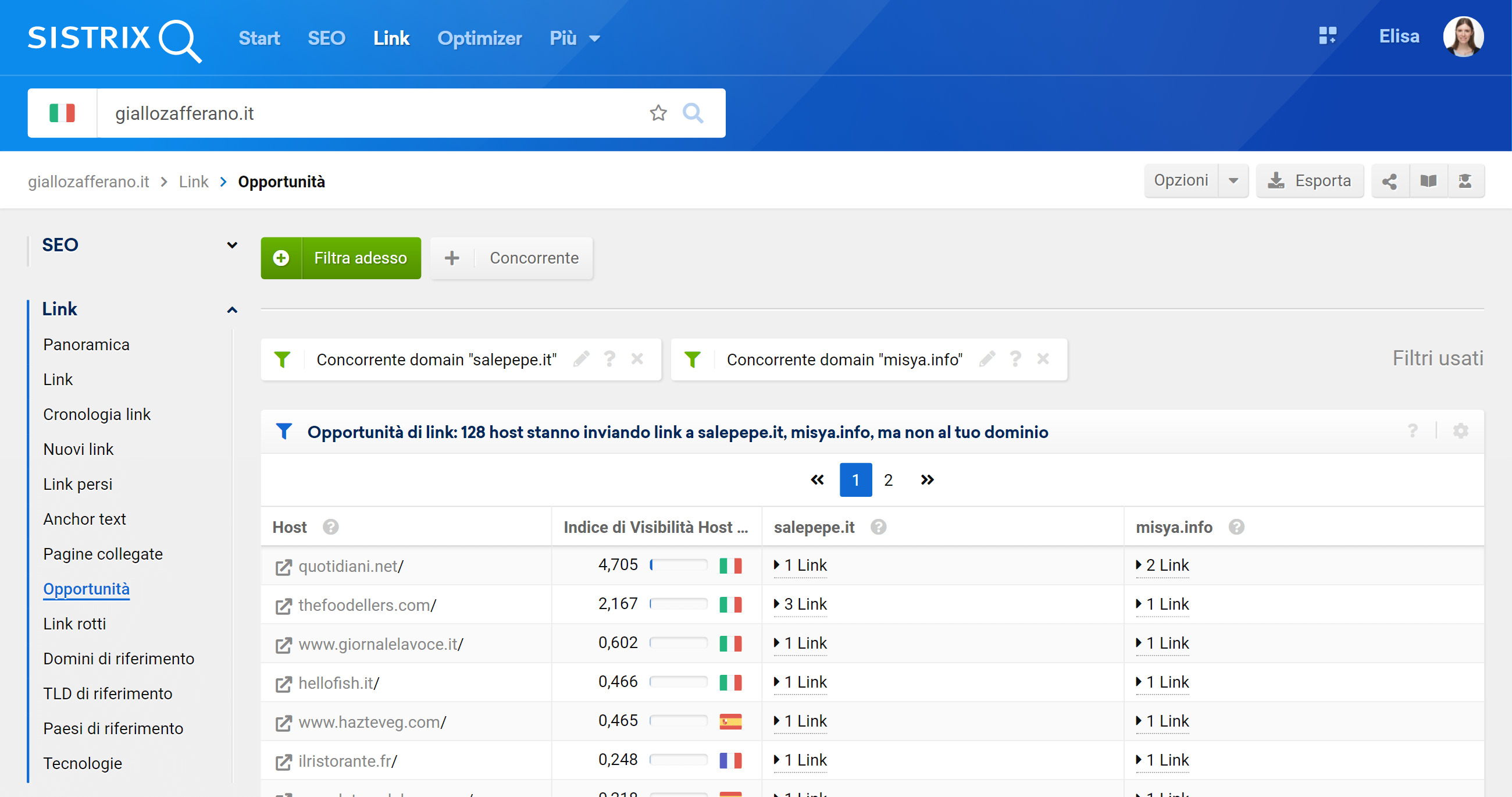Click help icon beside Host column header
The width and height of the screenshot is (1512, 797).
(330, 527)
